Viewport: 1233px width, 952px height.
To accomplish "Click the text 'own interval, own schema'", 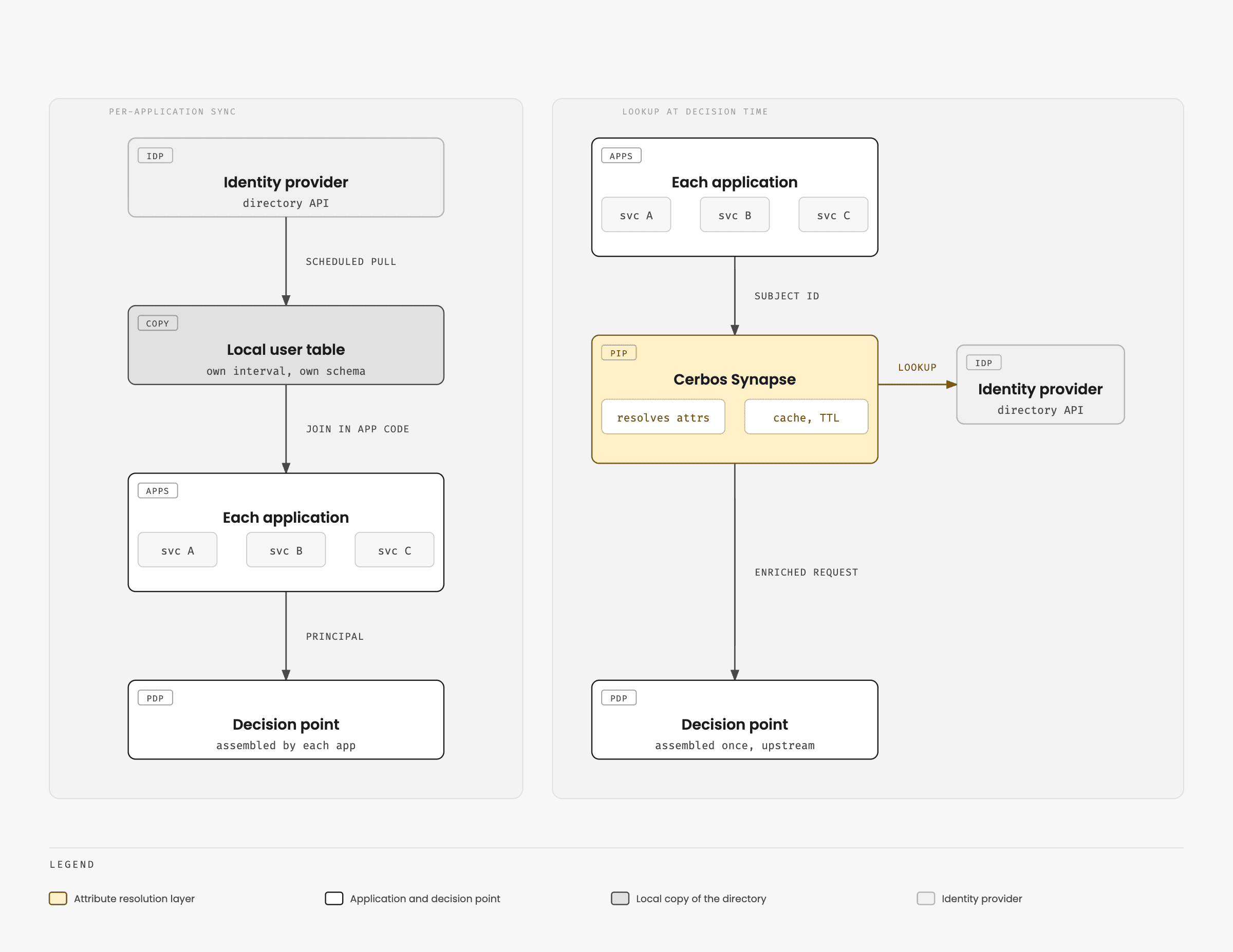I will coord(286,371).
